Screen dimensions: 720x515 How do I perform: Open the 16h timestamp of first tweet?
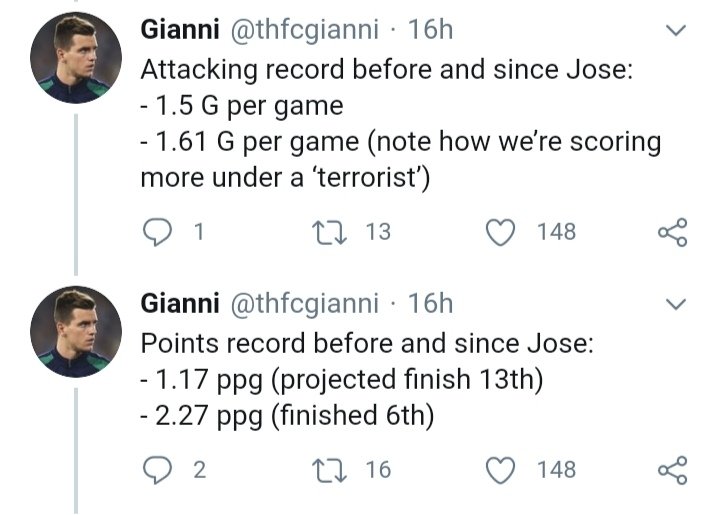(431, 31)
